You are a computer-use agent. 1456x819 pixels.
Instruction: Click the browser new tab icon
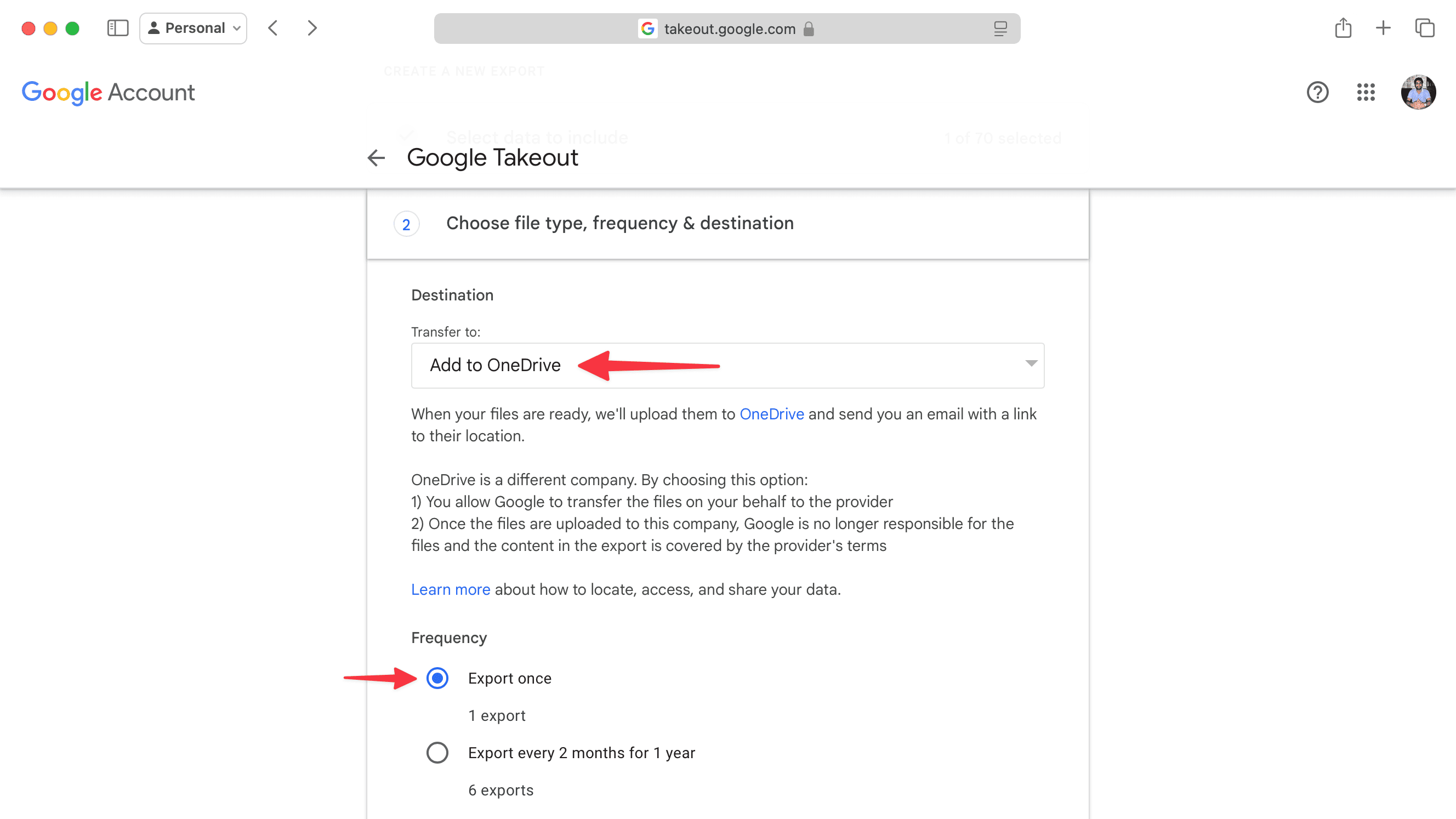(1384, 28)
